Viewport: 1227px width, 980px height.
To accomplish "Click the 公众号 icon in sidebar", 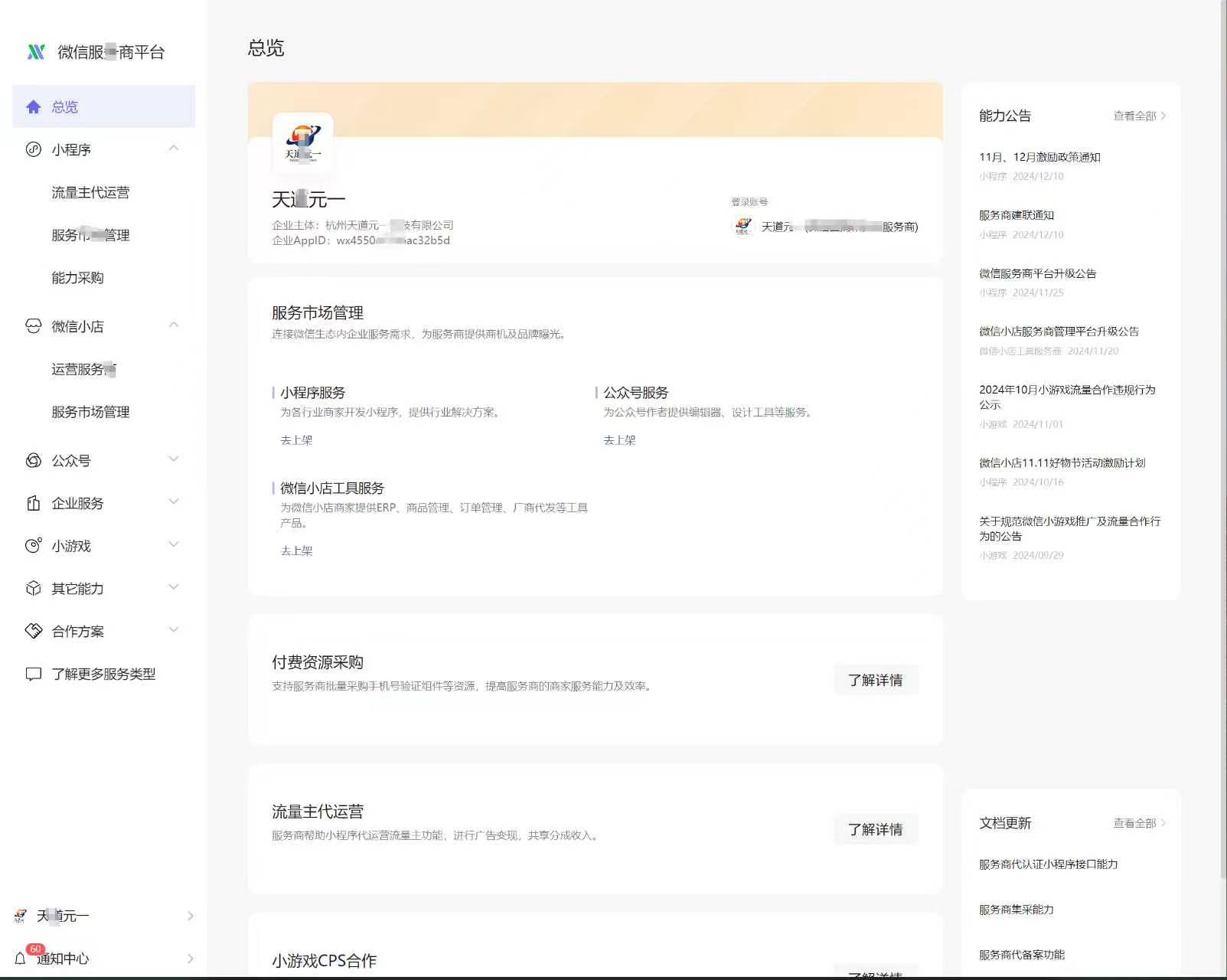I will [x=33, y=460].
